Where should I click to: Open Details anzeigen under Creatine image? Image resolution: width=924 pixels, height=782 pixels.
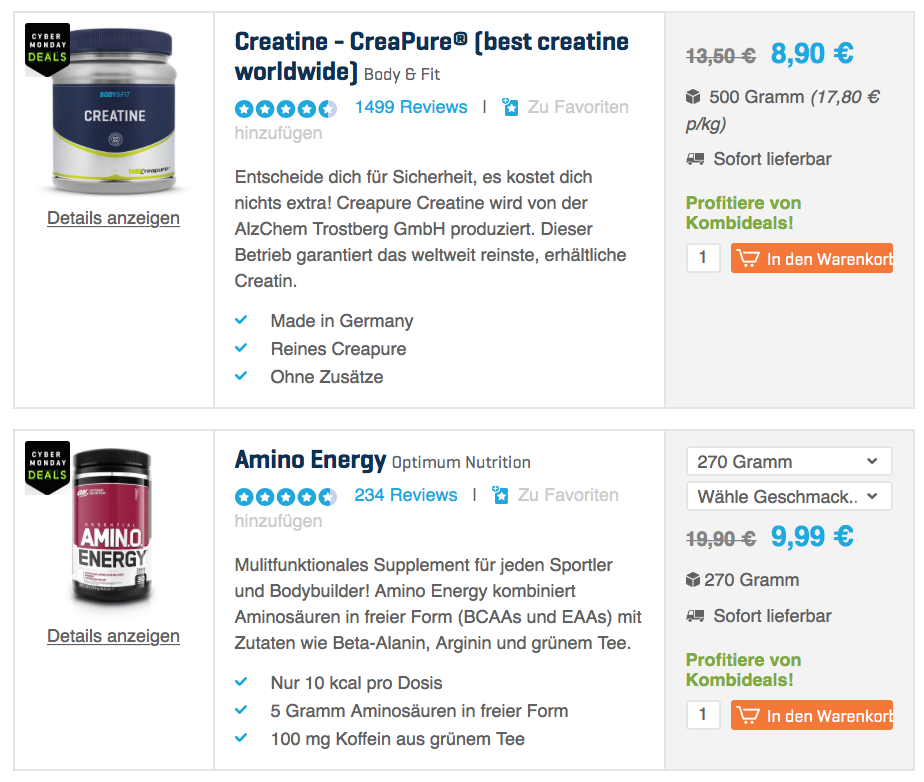(113, 218)
